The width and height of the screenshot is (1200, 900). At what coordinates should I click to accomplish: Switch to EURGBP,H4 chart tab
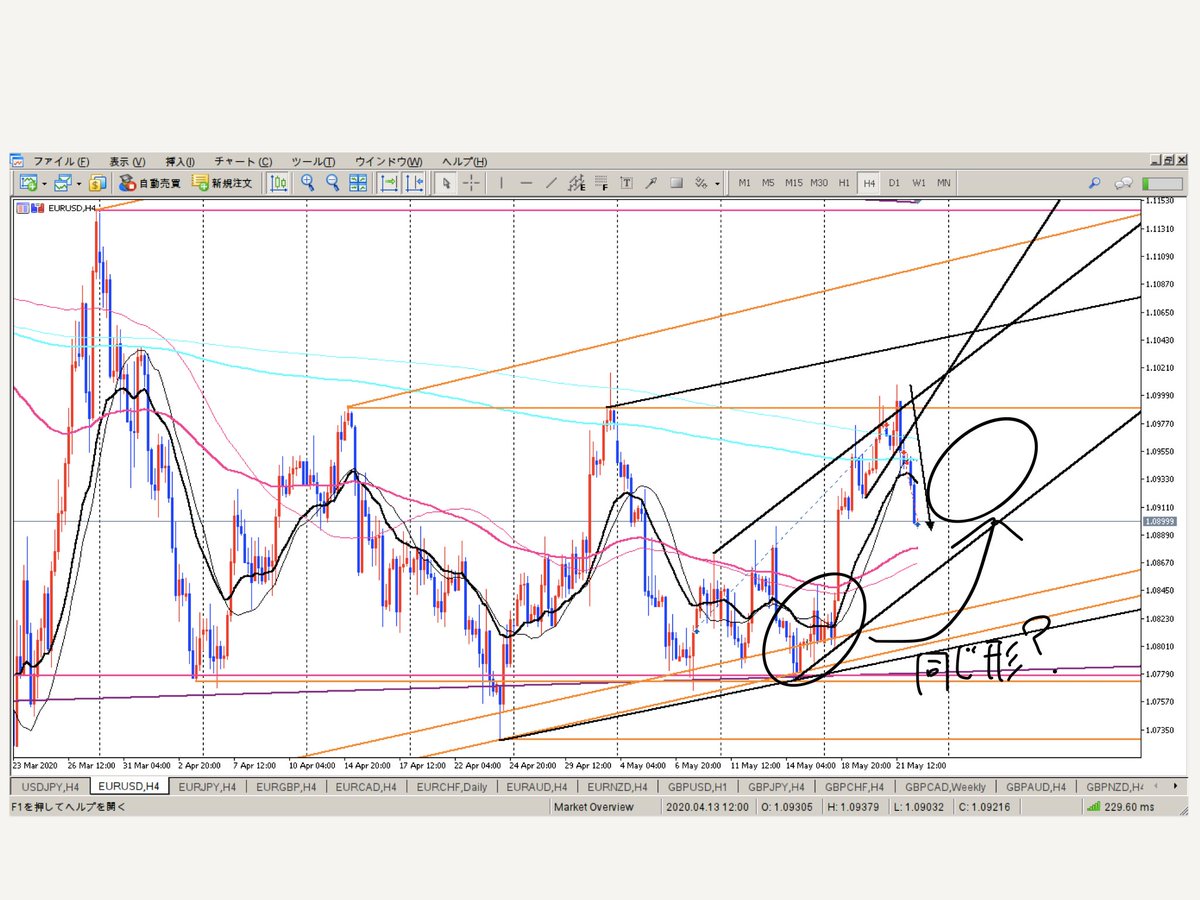(x=285, y=787)
